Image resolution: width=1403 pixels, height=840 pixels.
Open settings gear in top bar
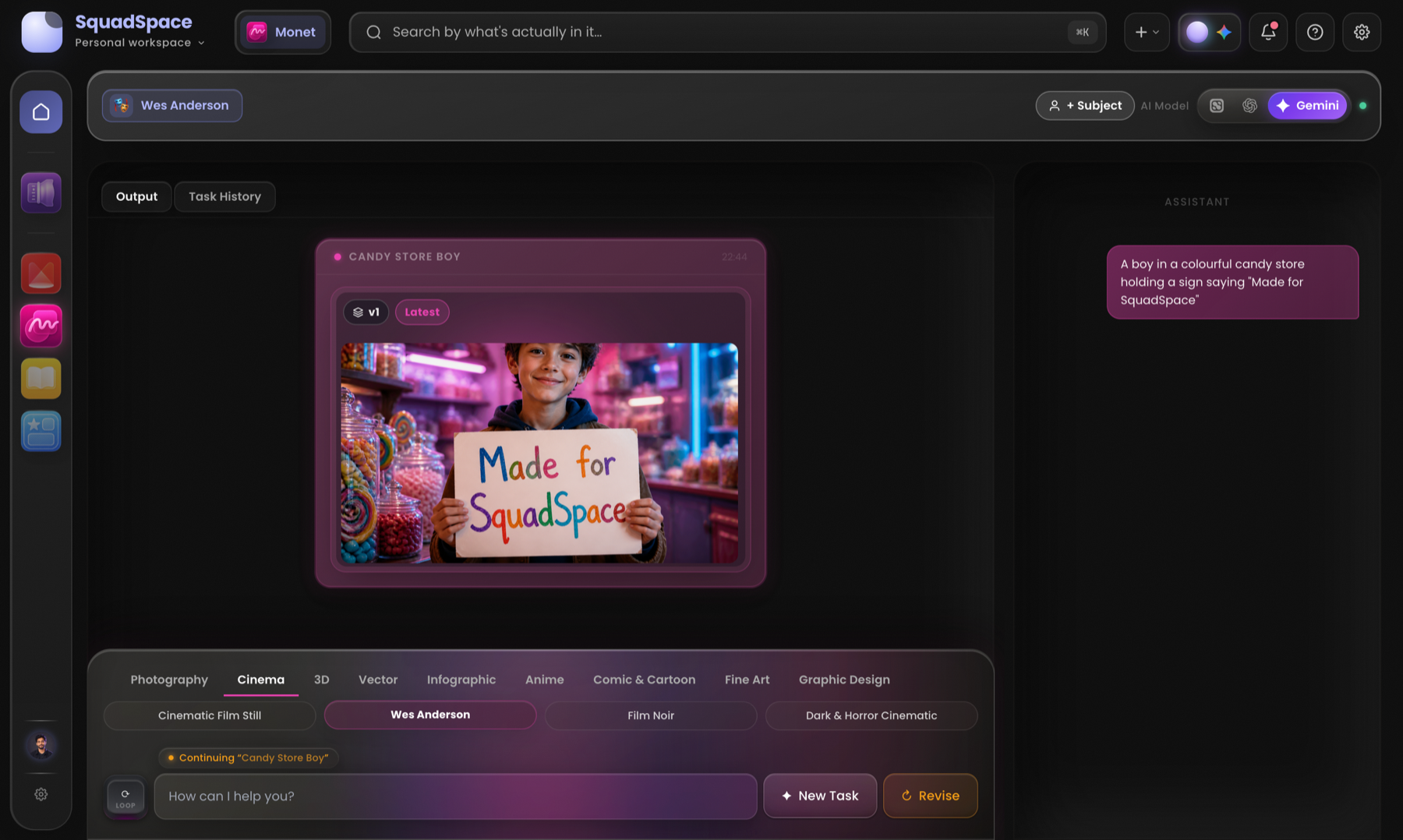pos(1362,32)
